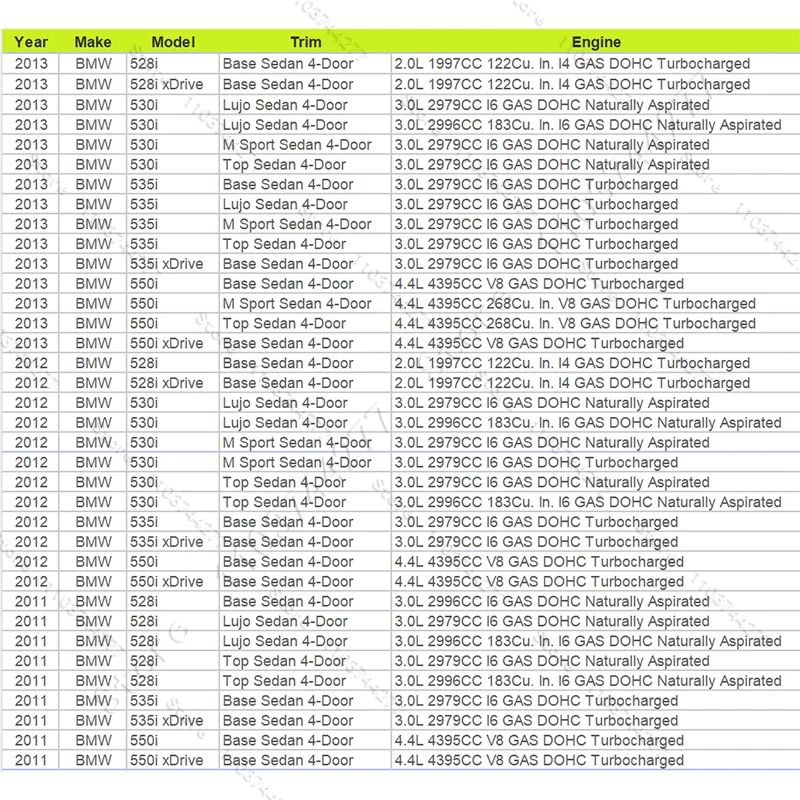Select the 2996CC engine cell of 2012 530i Lujo
Screen dimensions: 800x800
[596, 422]
